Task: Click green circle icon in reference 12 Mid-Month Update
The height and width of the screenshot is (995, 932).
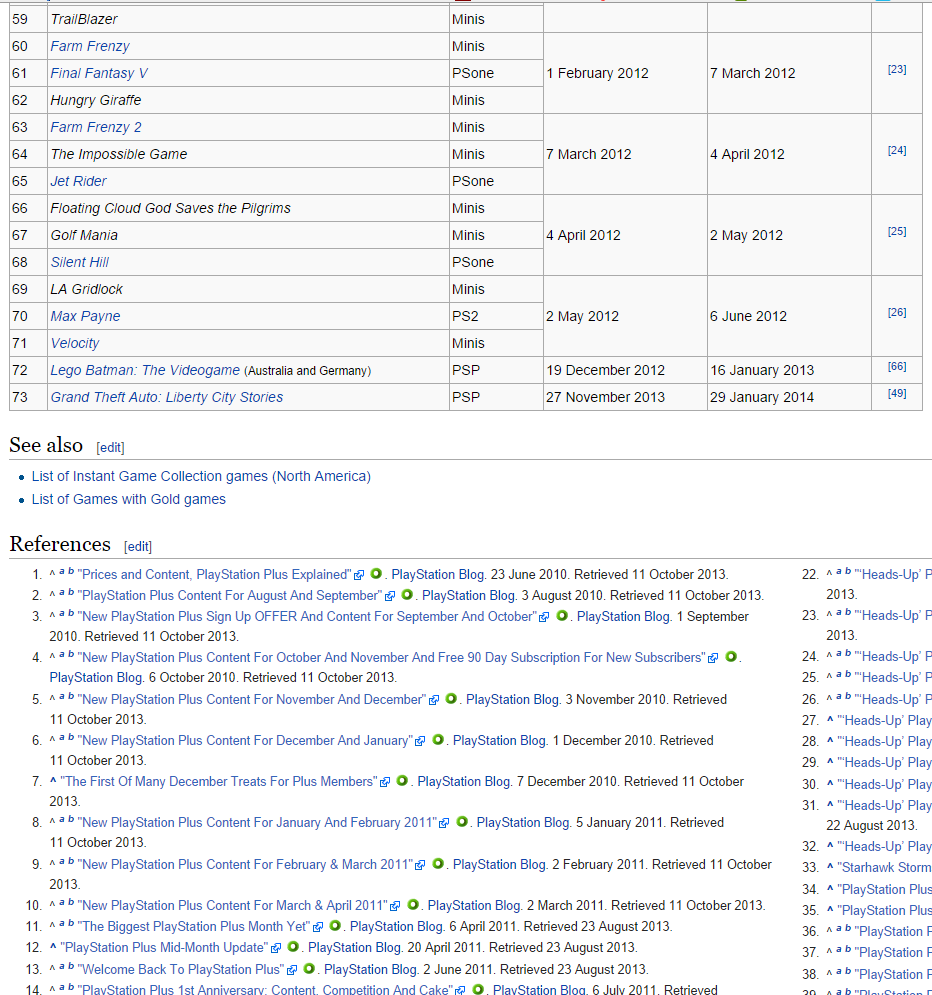Action: [x=293, y=947]
